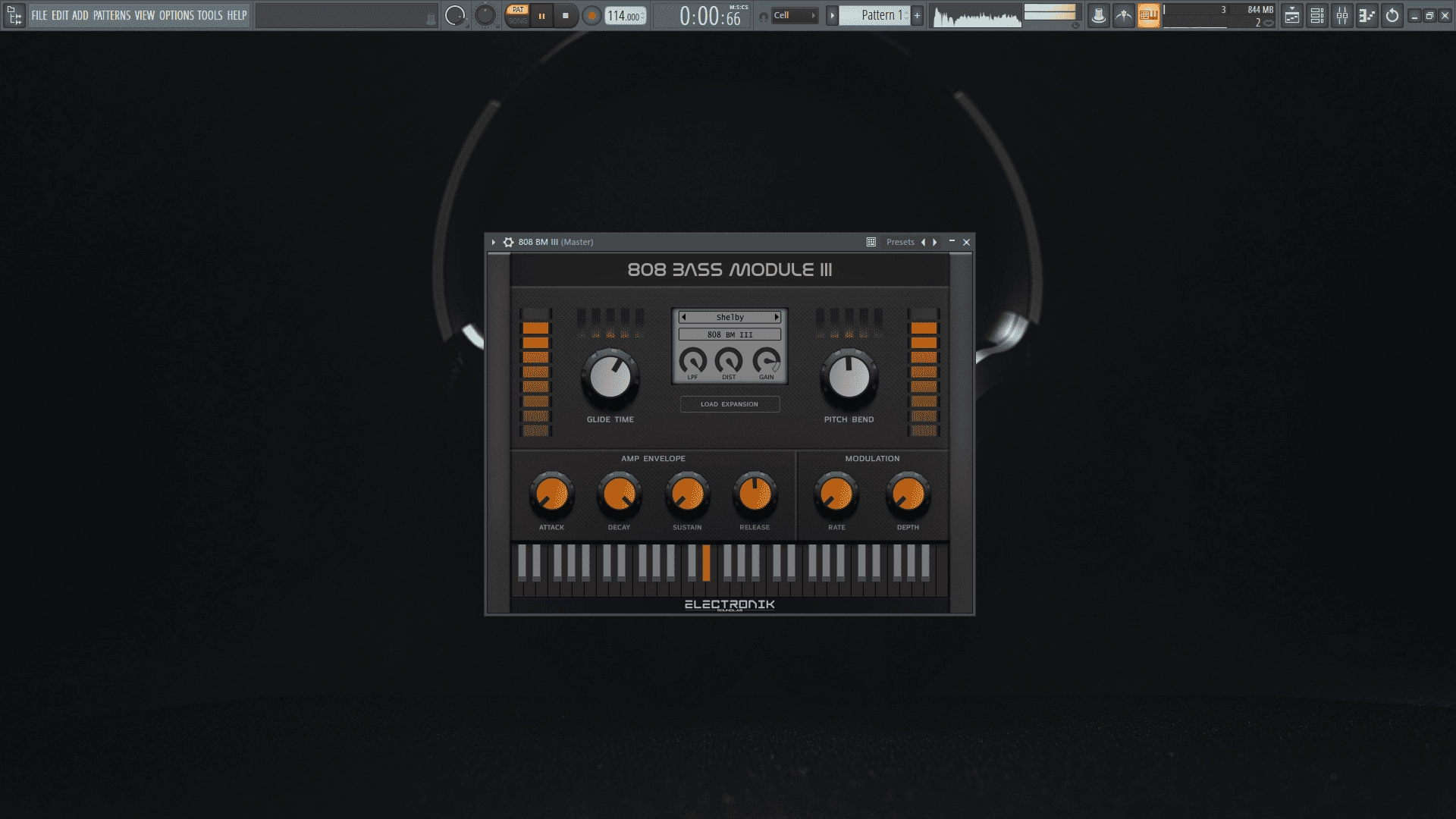Click the browser tree icon at top-left
Screen dimensions: 1456x819
(14, 15)
